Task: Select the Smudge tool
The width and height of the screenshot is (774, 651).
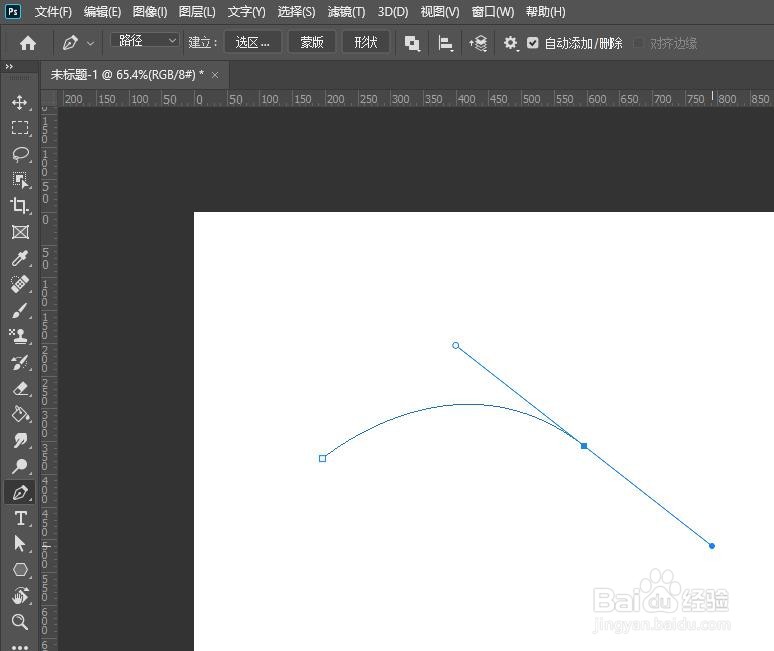Action: point(20,440)
